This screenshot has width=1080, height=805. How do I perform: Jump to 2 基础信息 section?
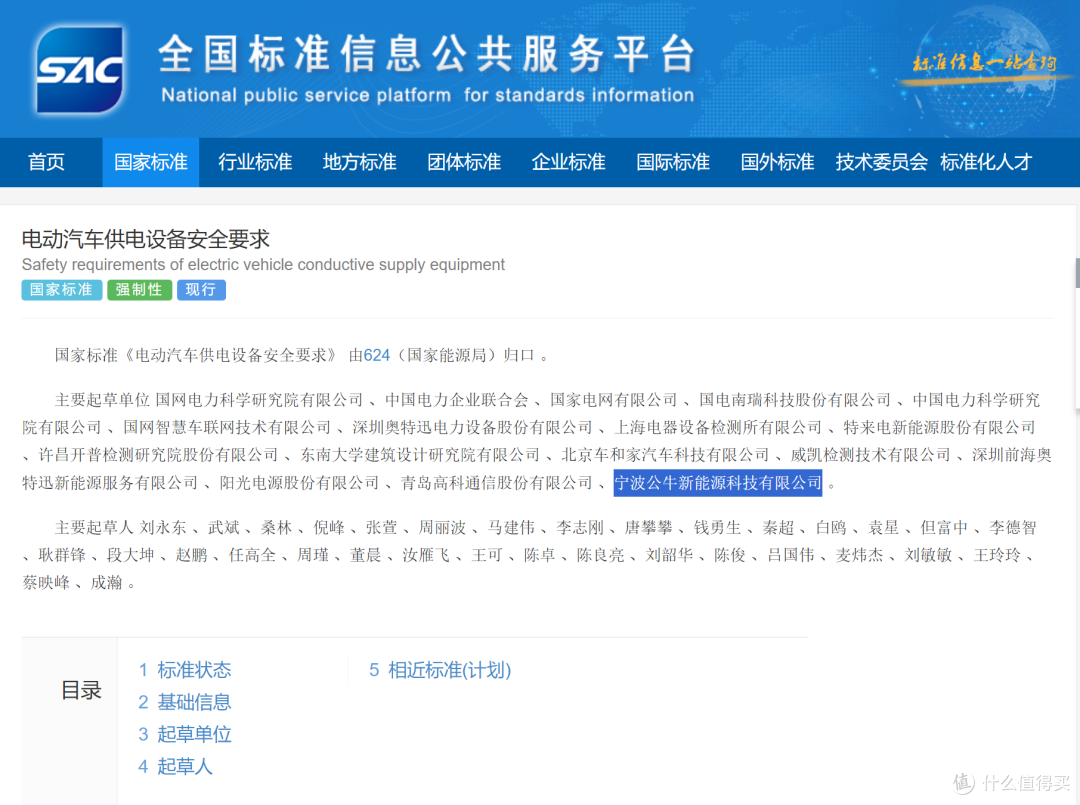pos(185,702)
